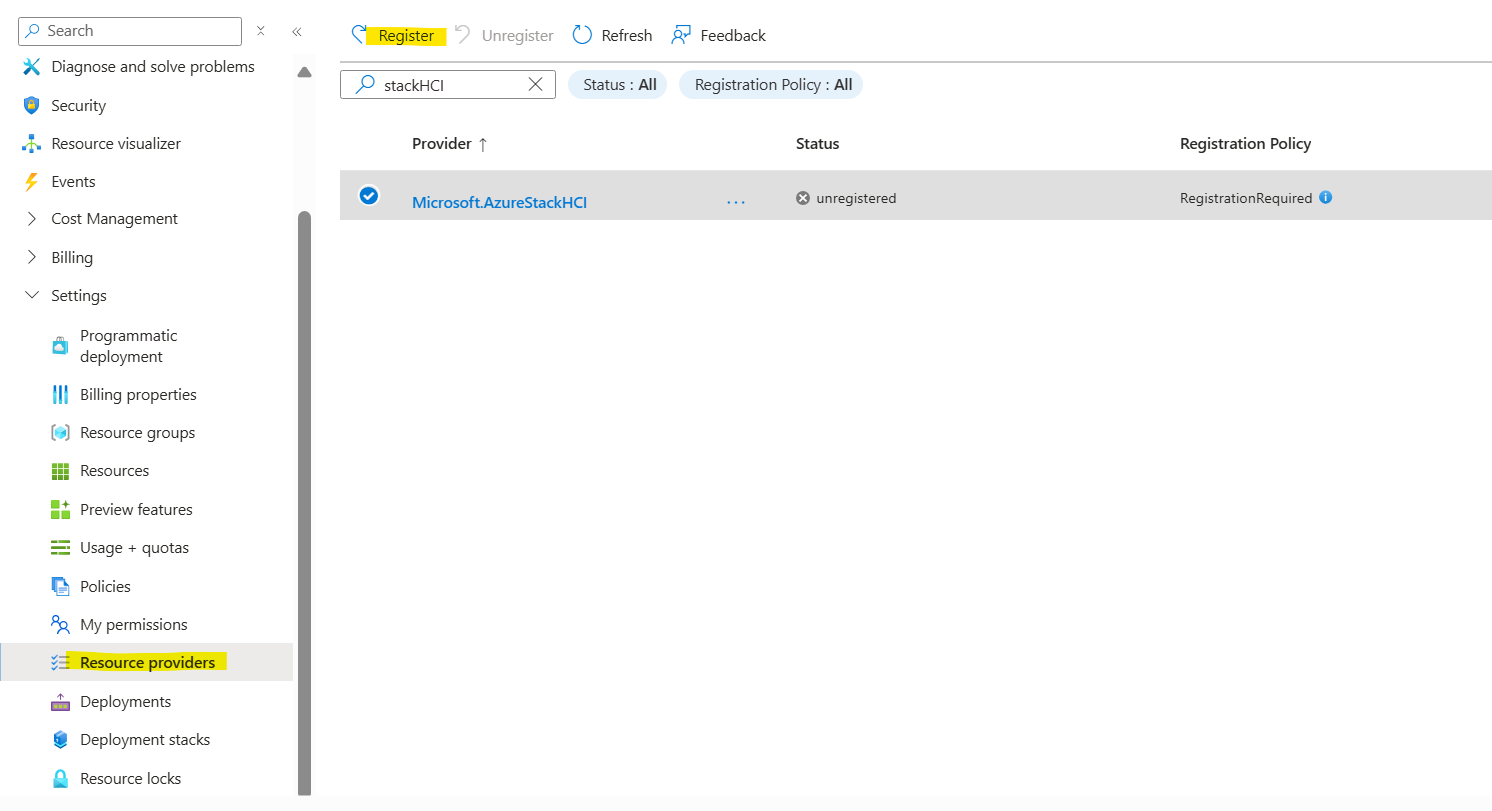
Task: Click the Policies document icon
Action: click(60, 586)
